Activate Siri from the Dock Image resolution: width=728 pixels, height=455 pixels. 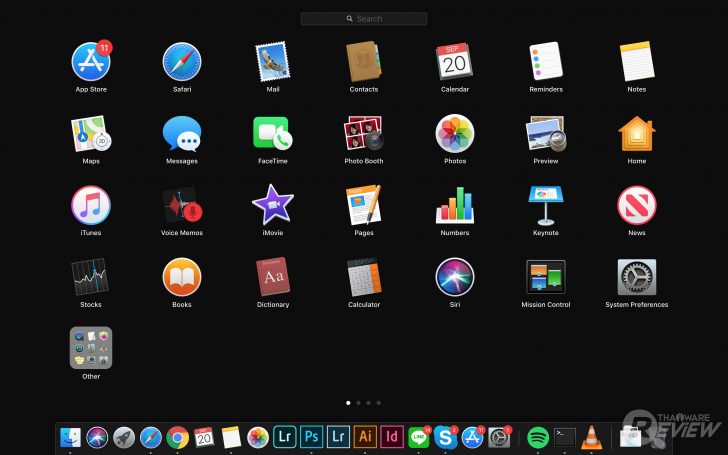coord(97,437)
